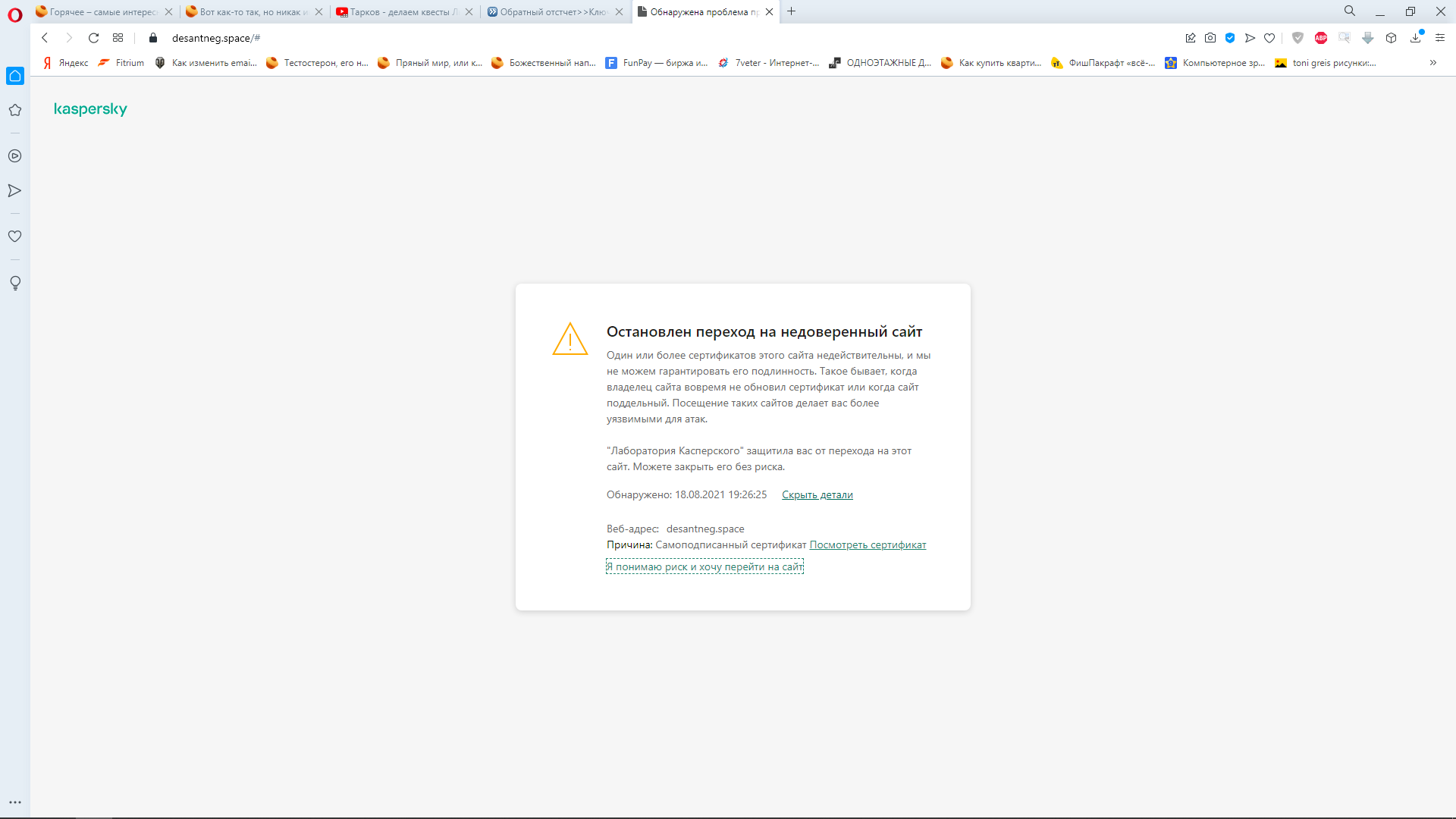The image size is (1456, 819).
Task: Open the downloads icon in toolbar
Action: click(x=1415, y=38)
